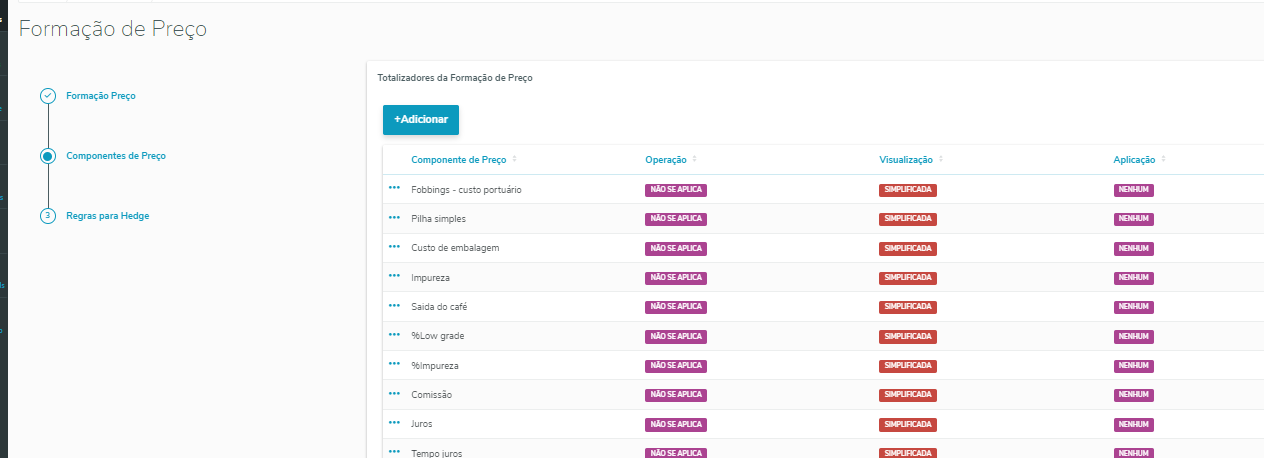Click NÃO SE APLICA badge in Impureza row
The image size is (1264, 458).
pos(676,277)
